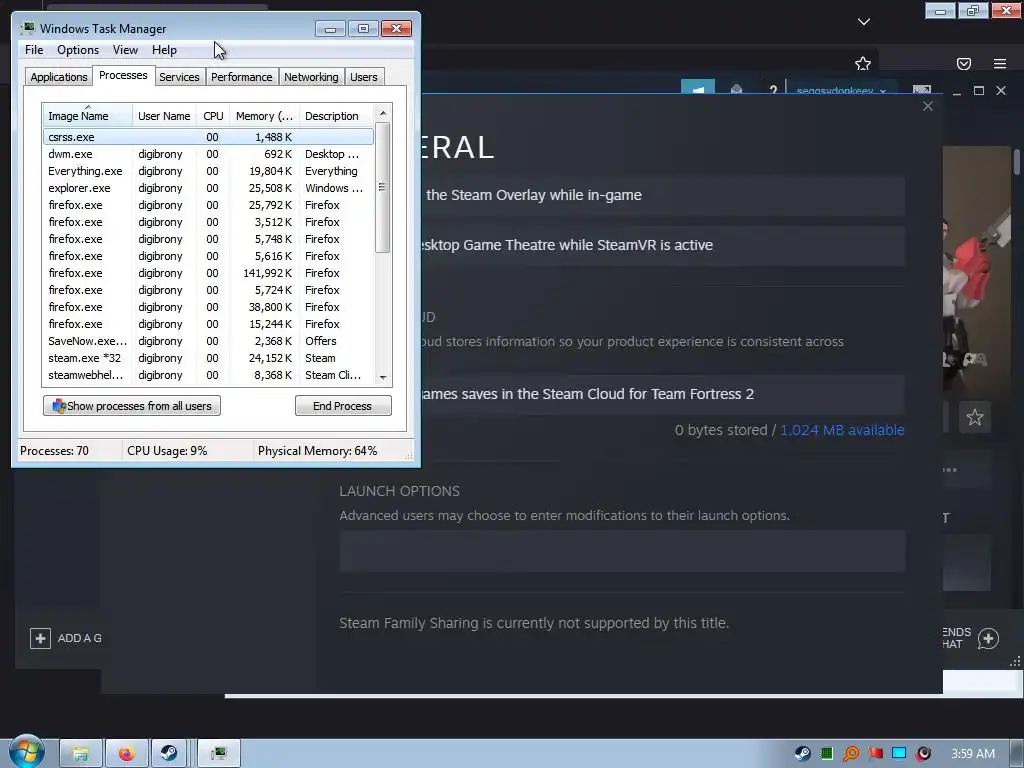Select the dwm.exe process row
Image resolution: width=1024 pixels, height=768 pixels.
[208, 154]
